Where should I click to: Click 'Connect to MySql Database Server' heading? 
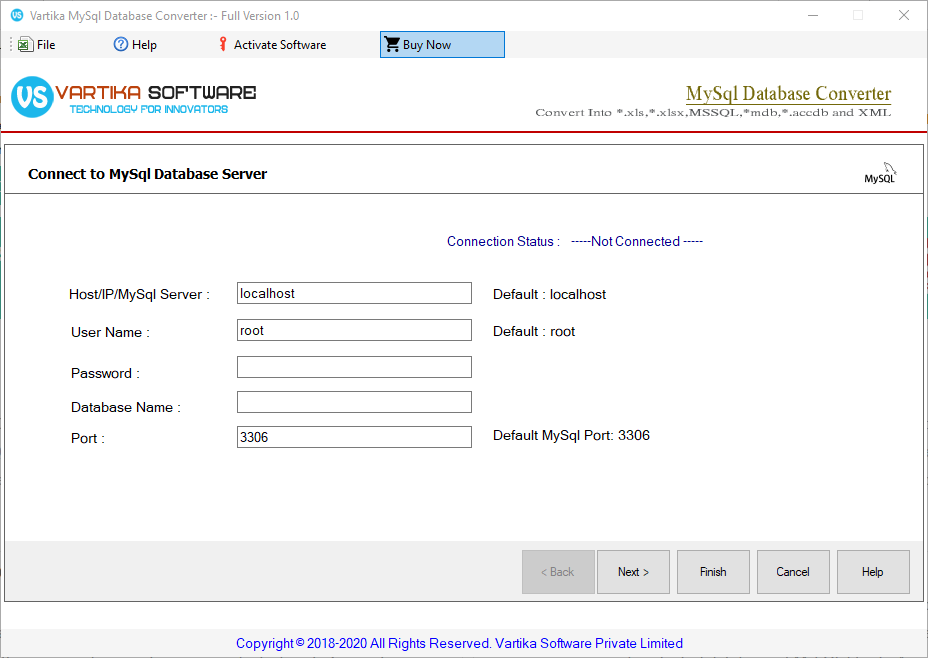point(147,174)
